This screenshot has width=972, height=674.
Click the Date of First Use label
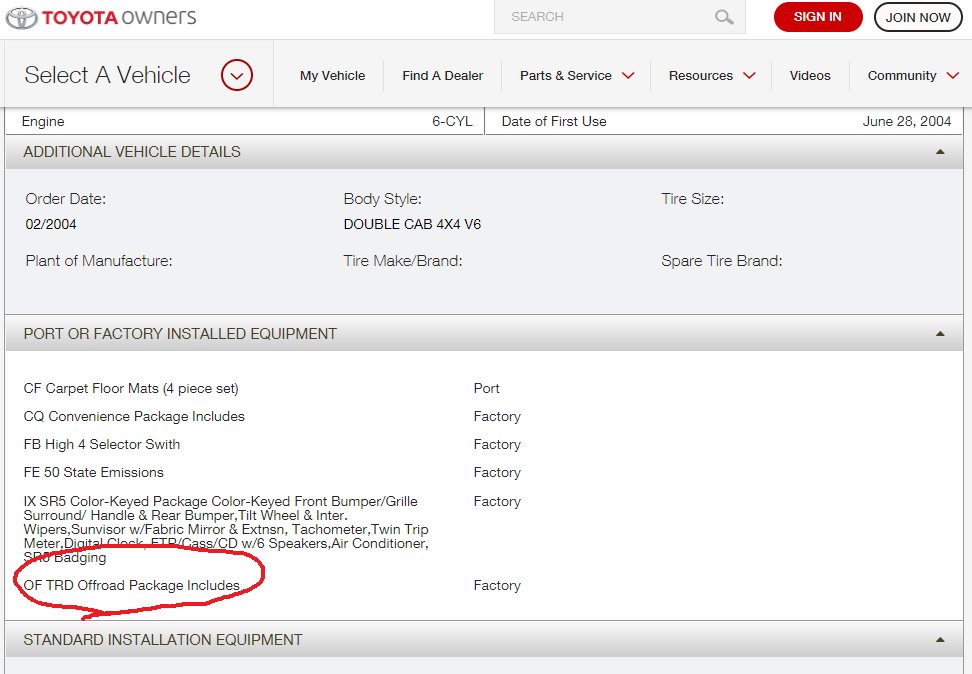pyautogui.click(x=554, y=122)
